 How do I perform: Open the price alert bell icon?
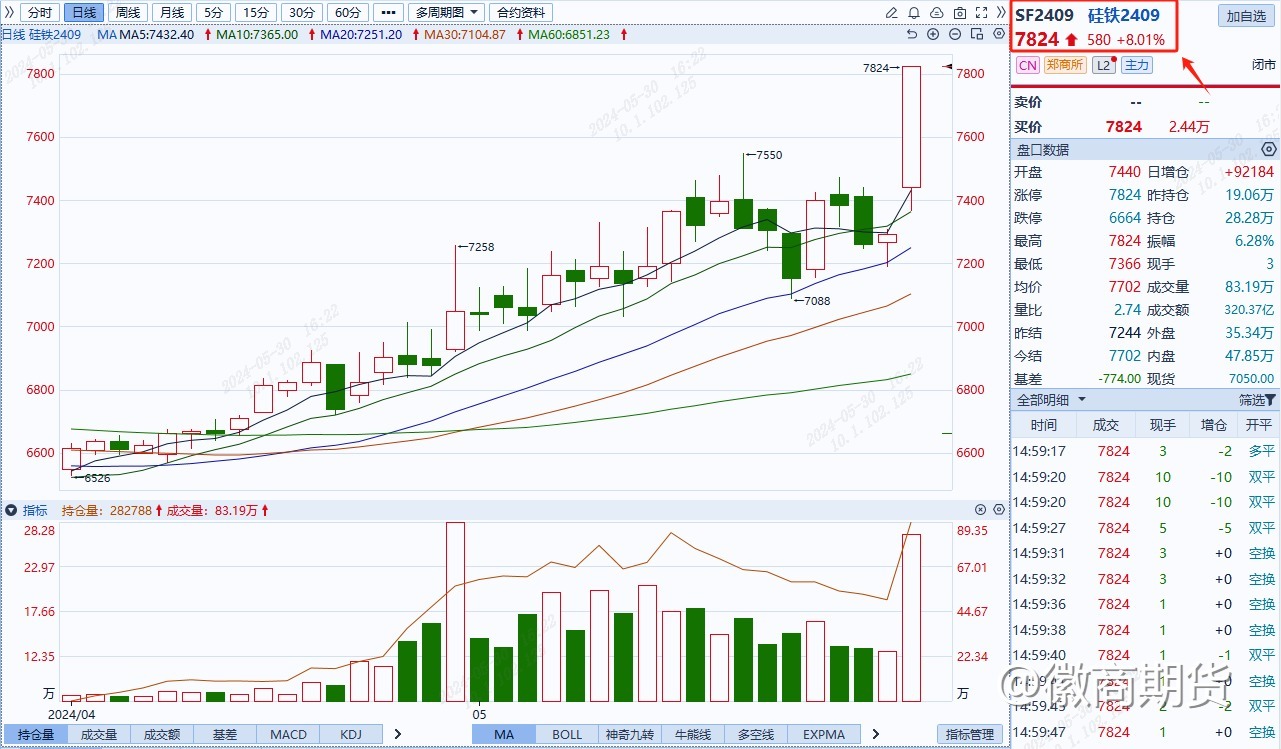click(x=916, y=13)
